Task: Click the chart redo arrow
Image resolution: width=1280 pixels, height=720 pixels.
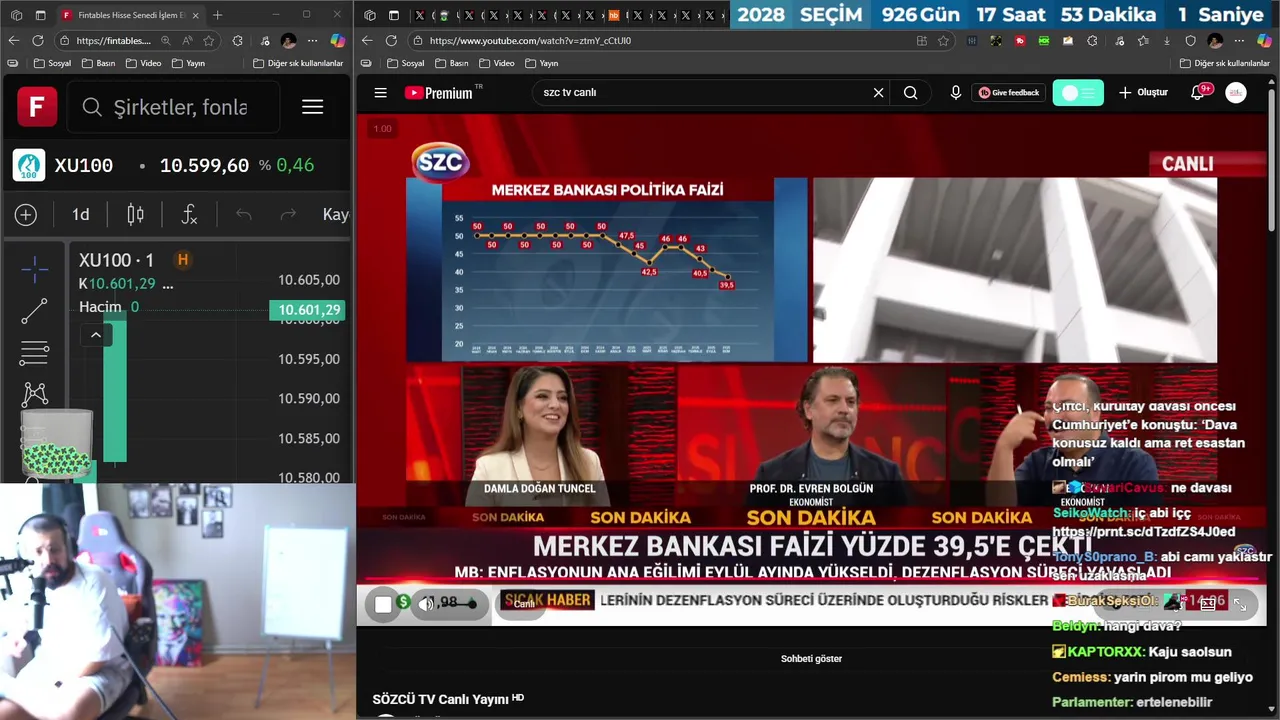Action: coord(288,215)
